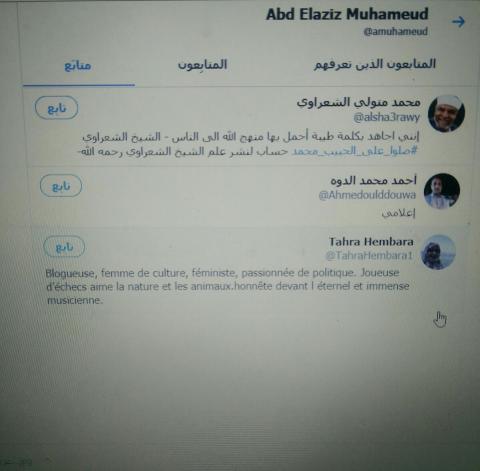This screenshot has width=480, height=471.
Task: Follow Tahra Hembara with تابع button
Action: click(x=64, y=247)
